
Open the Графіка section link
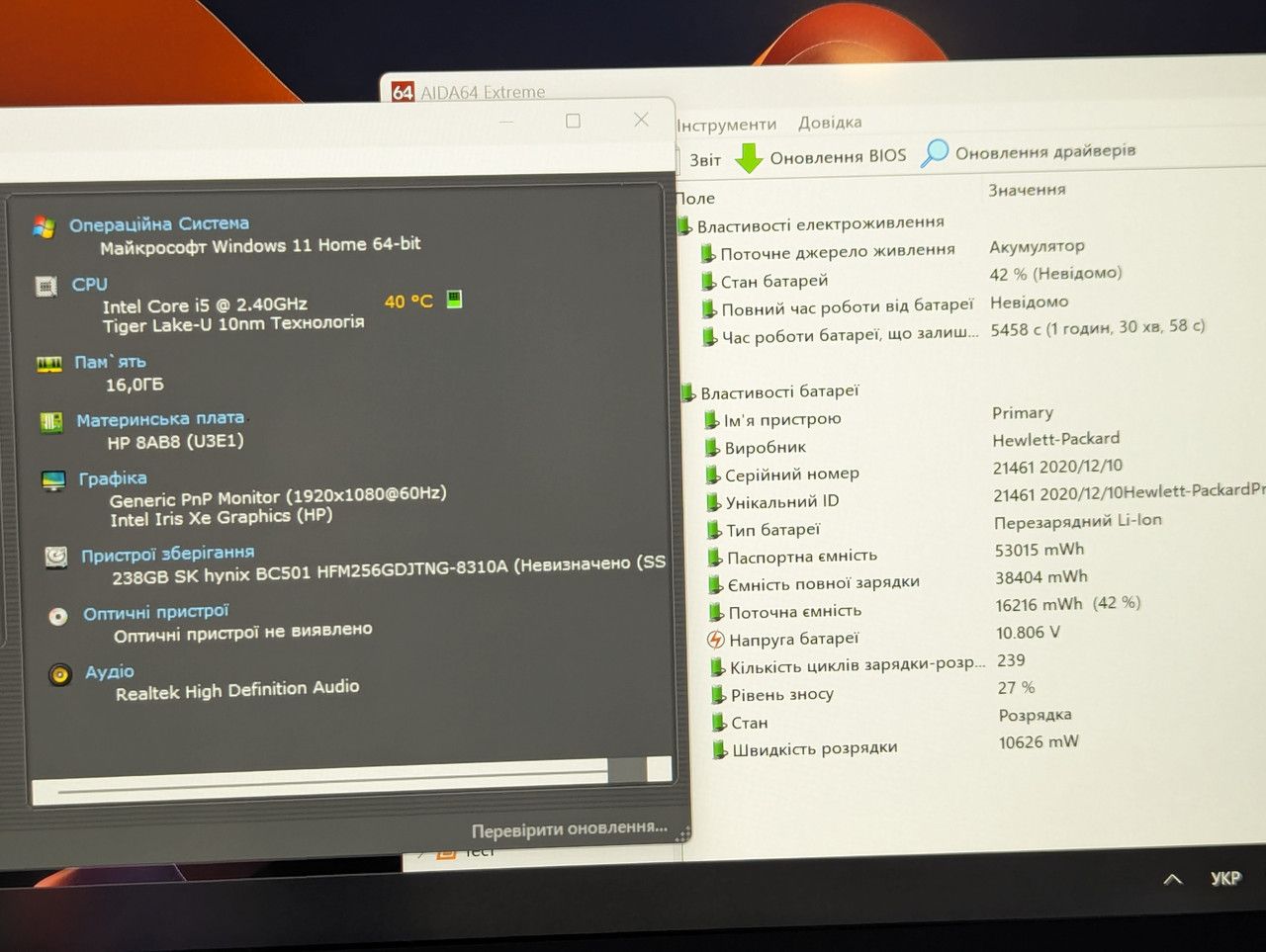tap(113, 478)
